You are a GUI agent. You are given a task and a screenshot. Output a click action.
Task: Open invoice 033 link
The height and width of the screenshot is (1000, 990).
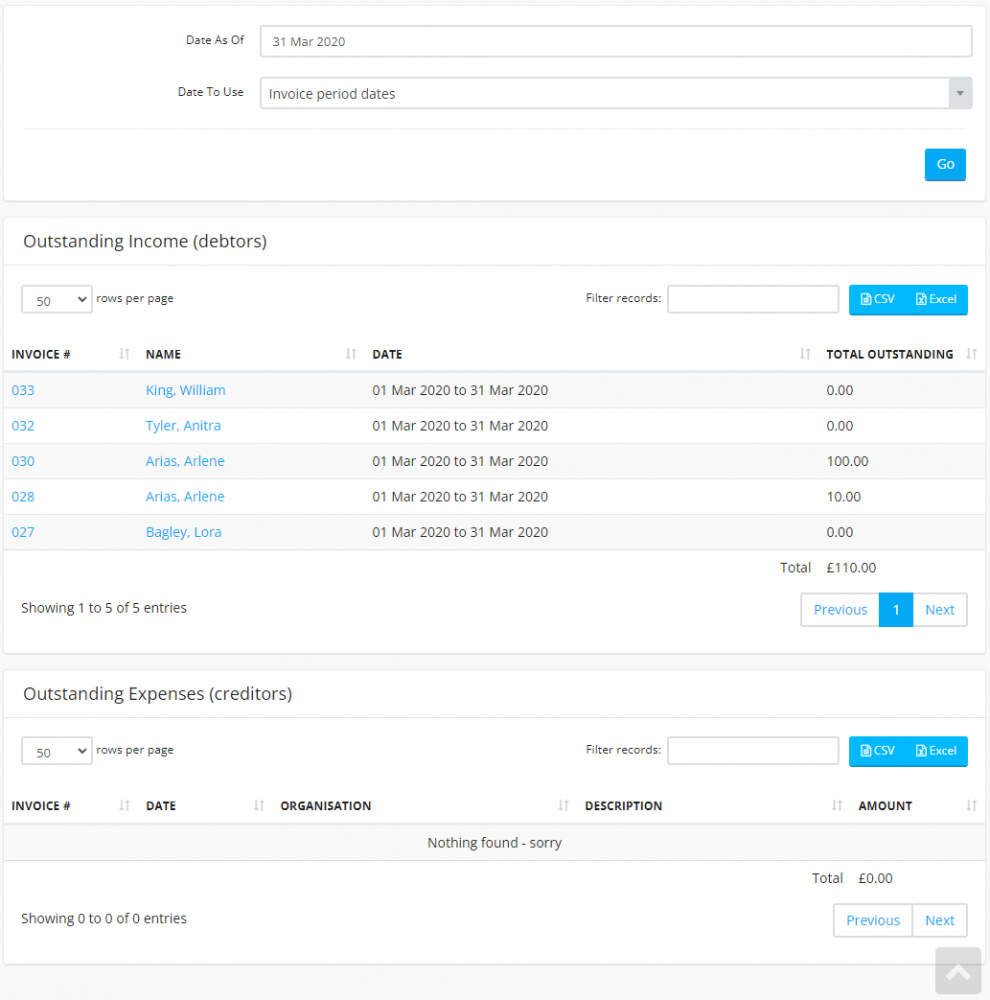pos(23,390)
